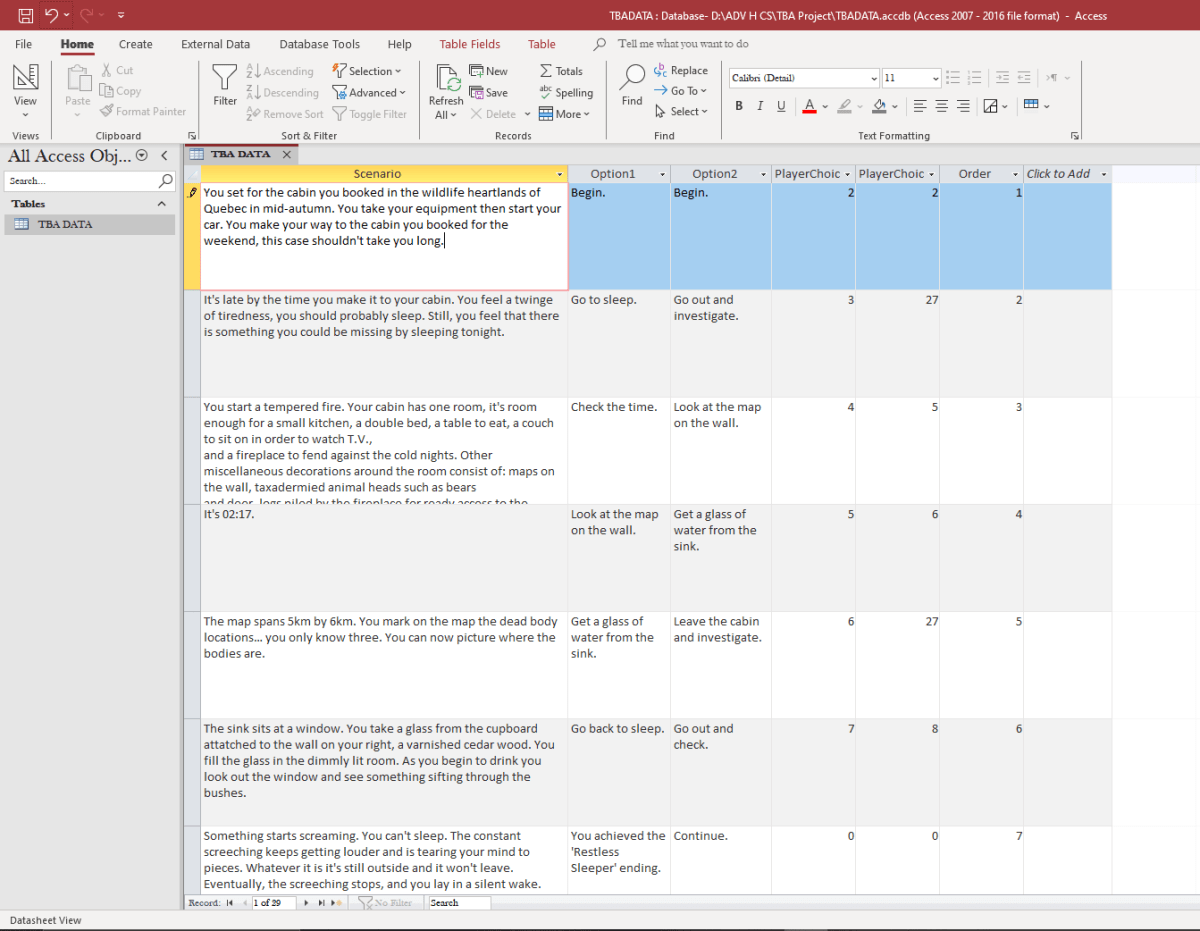This screenshot has height=931, width=1200.
Task: Click the navigation pane Search box
Action: (82, 181)
